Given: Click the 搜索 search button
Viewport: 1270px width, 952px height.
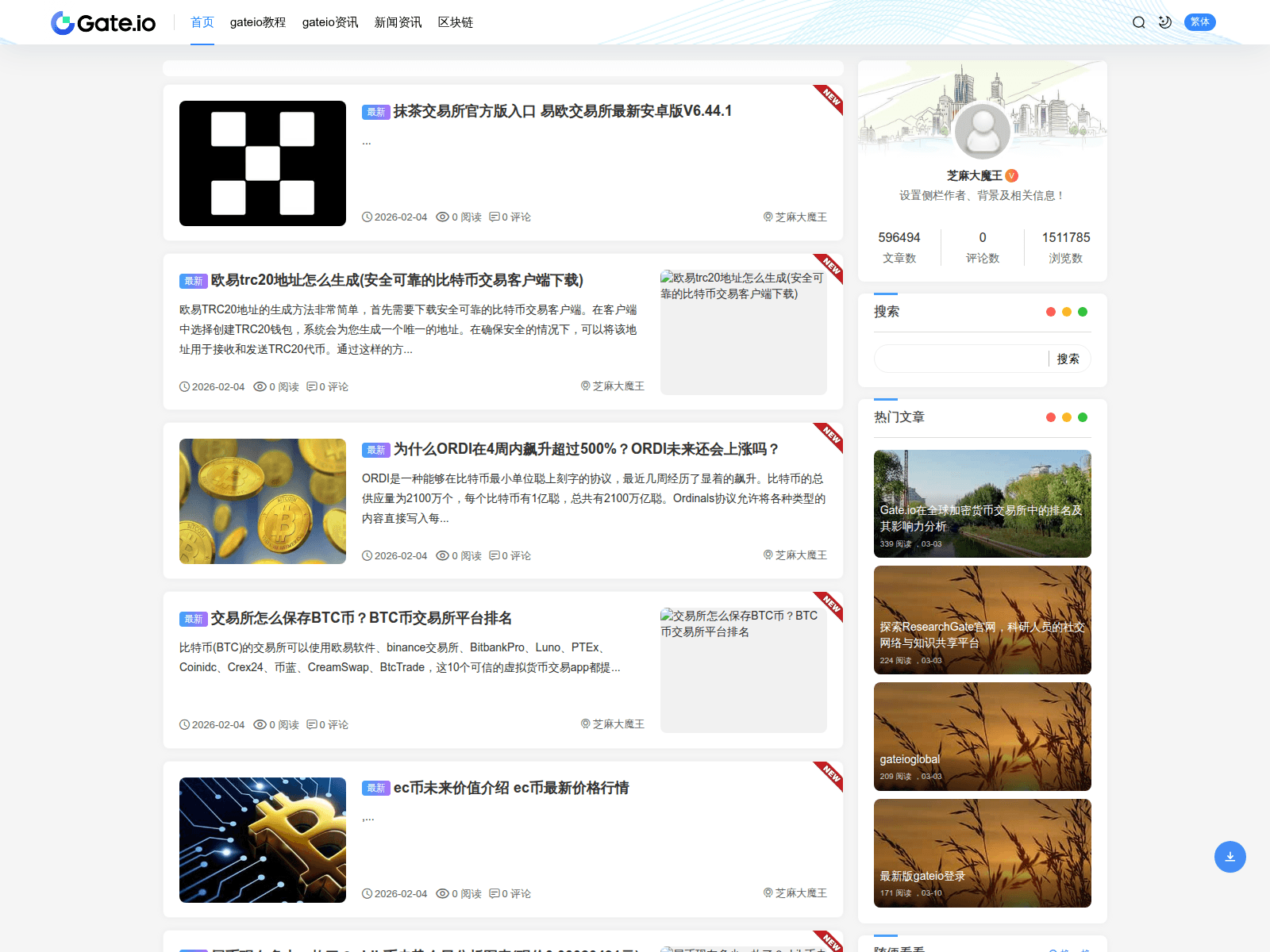Looking at the screenshot, I should pos(1069,359).
